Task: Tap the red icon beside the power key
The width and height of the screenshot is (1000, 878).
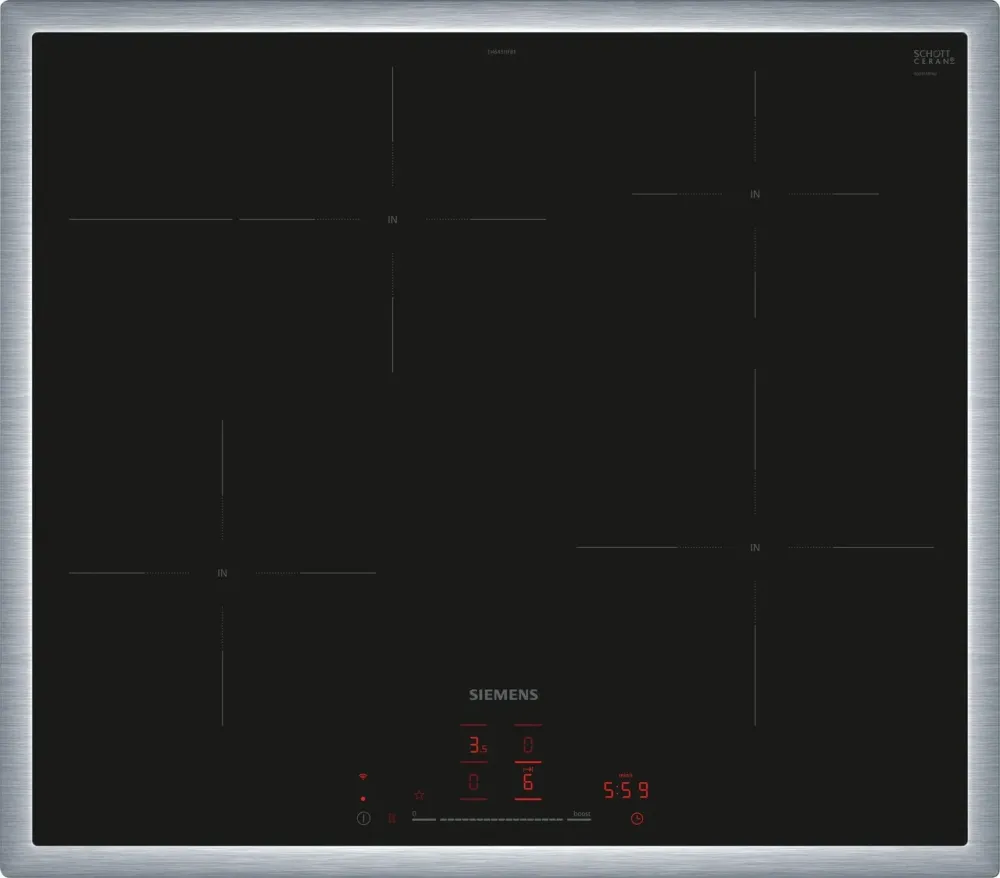Action: tap(392, 818)
